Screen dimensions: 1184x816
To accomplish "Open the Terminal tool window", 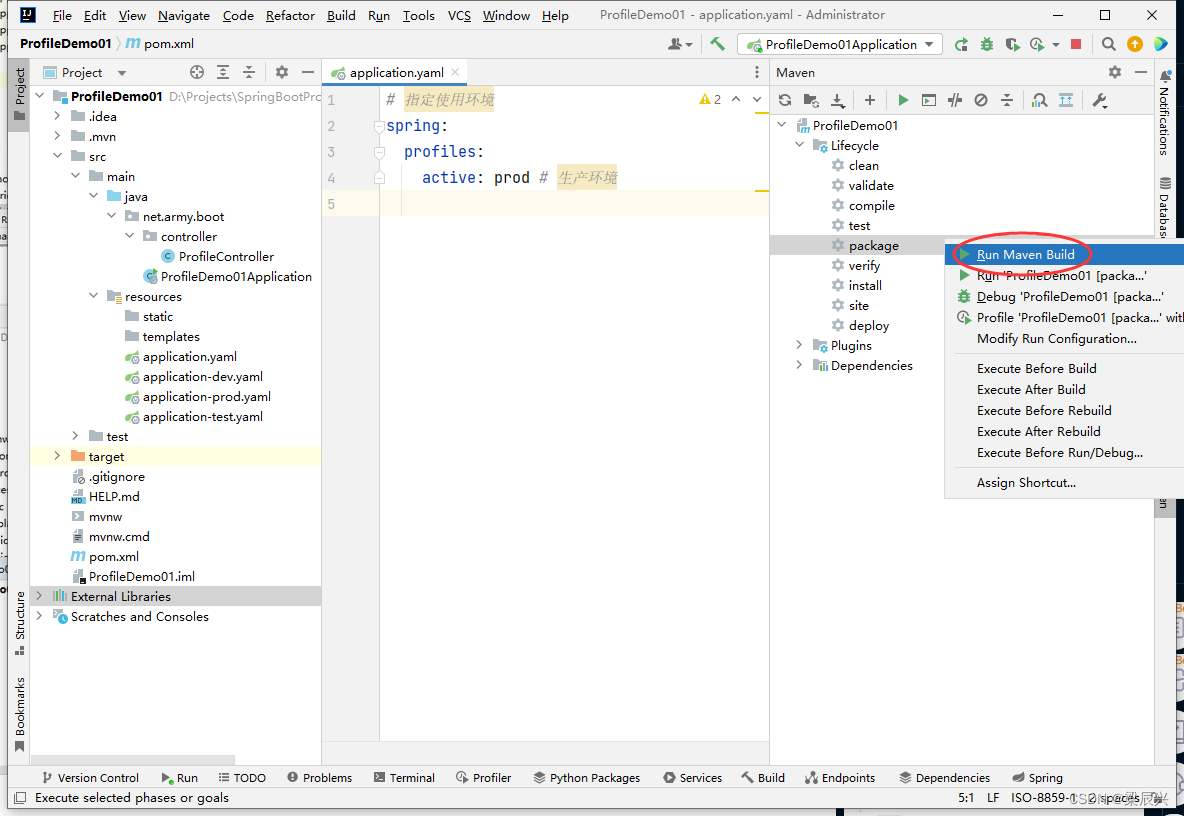I will point(404,778).
